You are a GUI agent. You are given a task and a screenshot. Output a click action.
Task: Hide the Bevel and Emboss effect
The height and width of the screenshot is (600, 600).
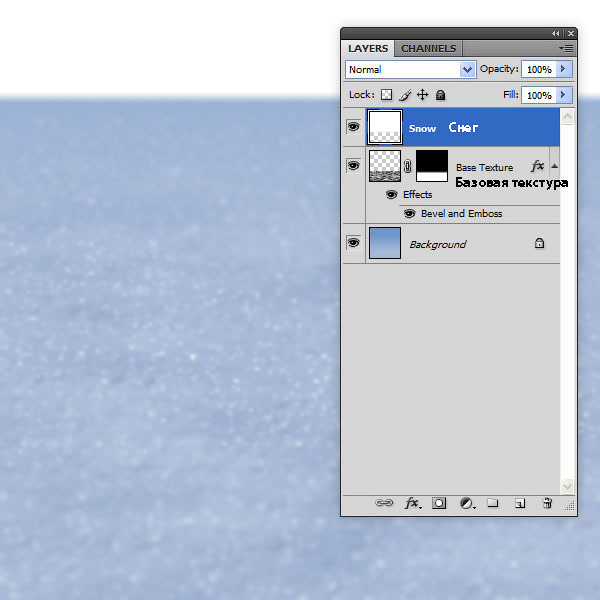point(409,214)
